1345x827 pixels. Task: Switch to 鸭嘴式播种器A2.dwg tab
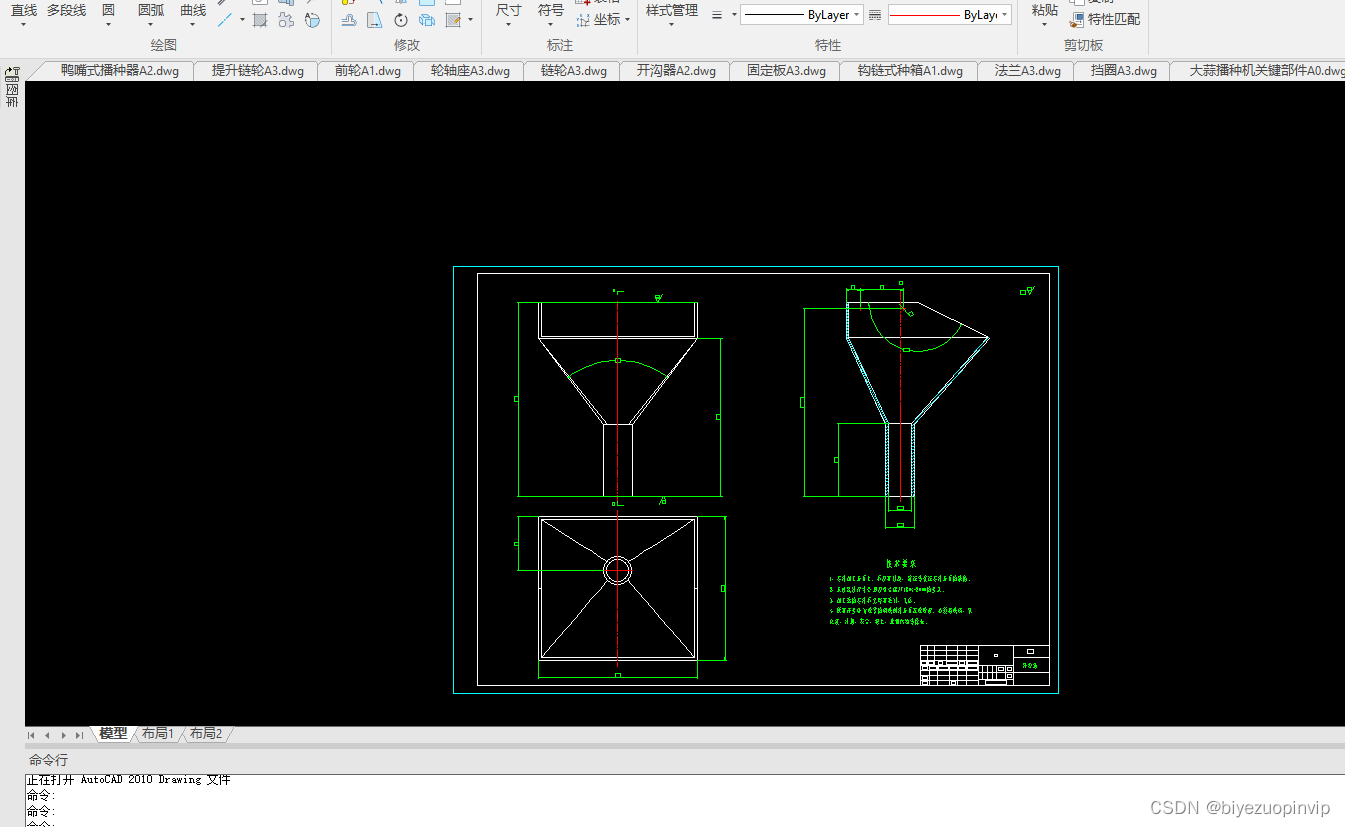coord(120,71)
